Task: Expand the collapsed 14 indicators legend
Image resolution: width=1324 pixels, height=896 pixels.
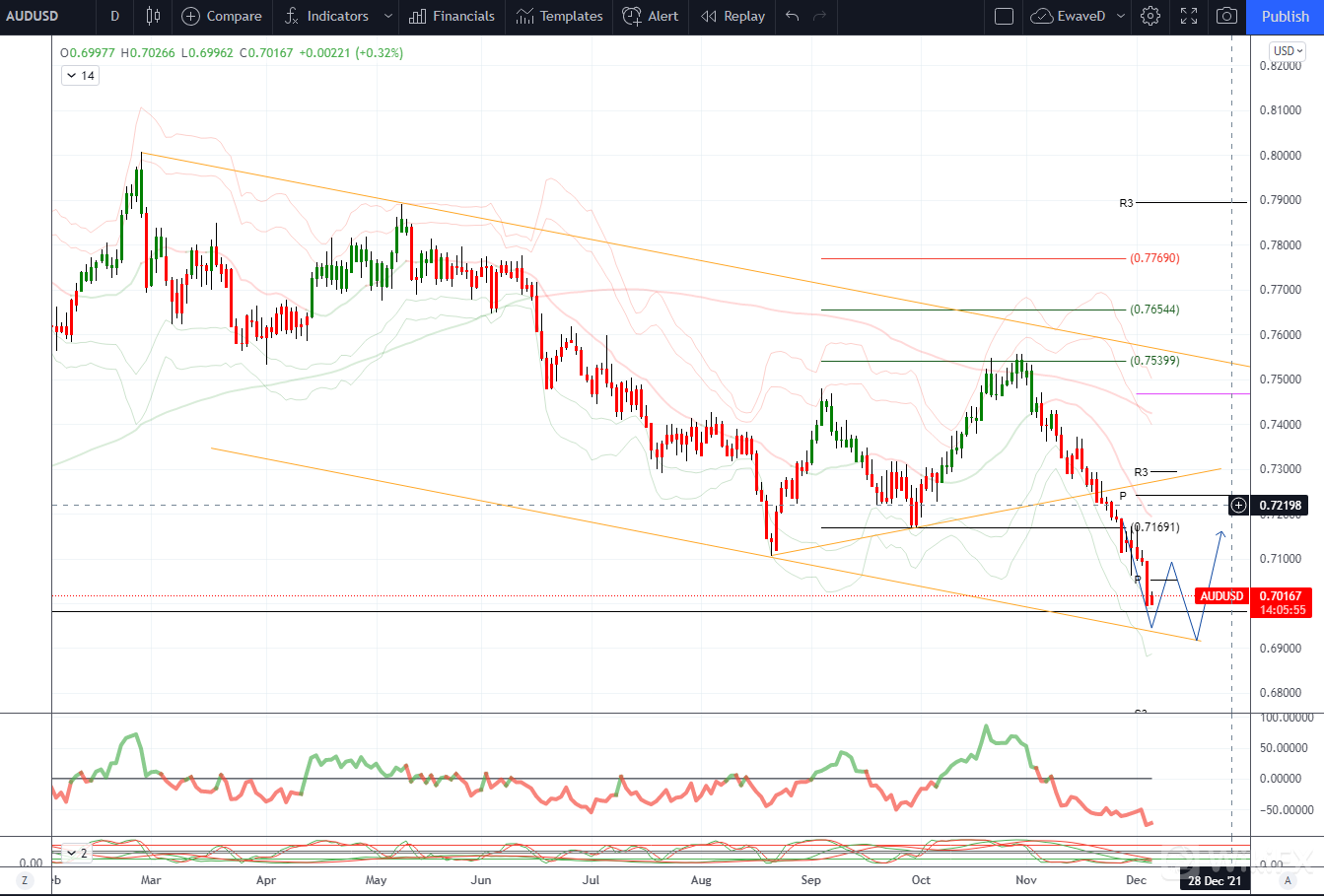Action: click(x=80, y=76)
